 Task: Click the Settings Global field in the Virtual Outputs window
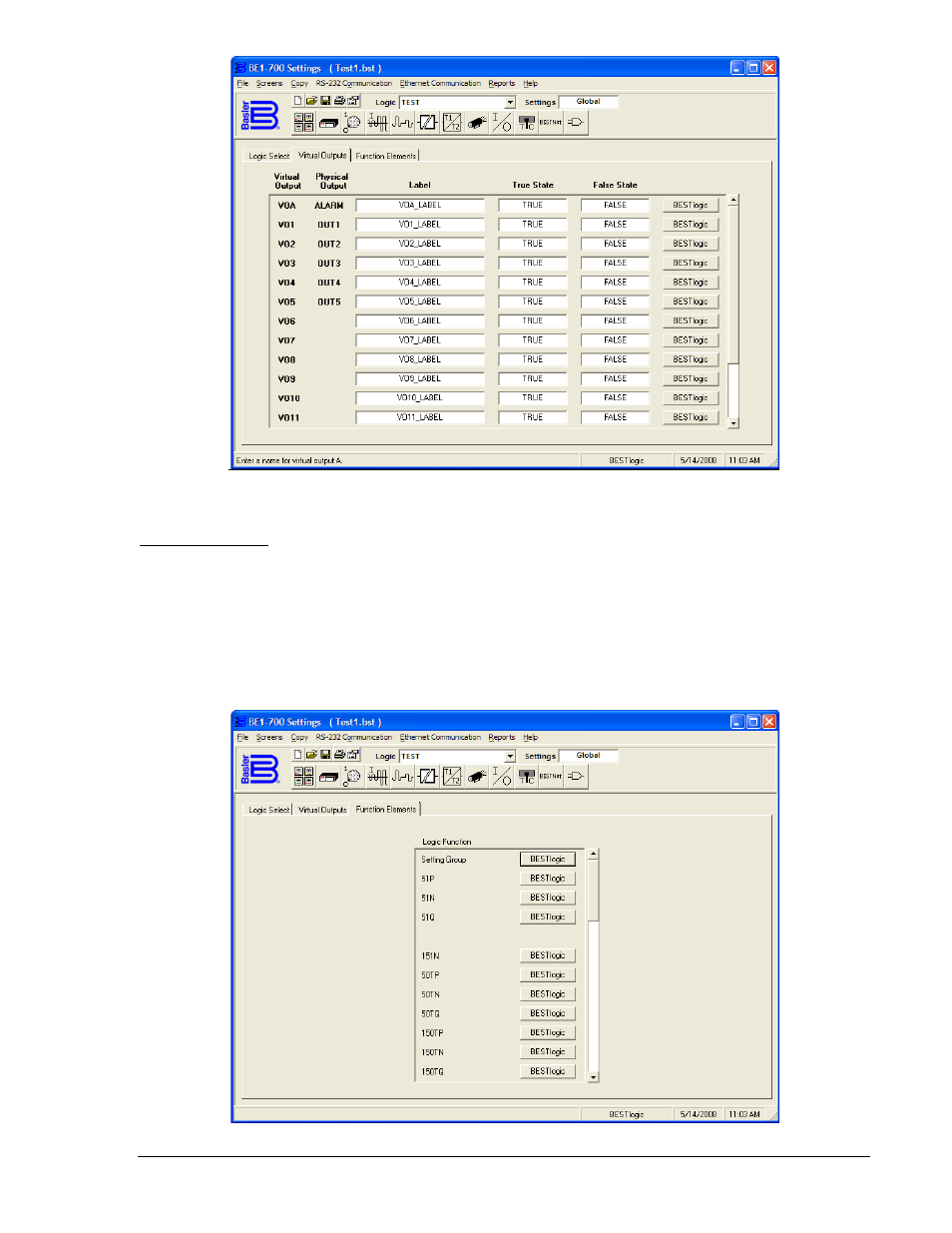(589, 102)
